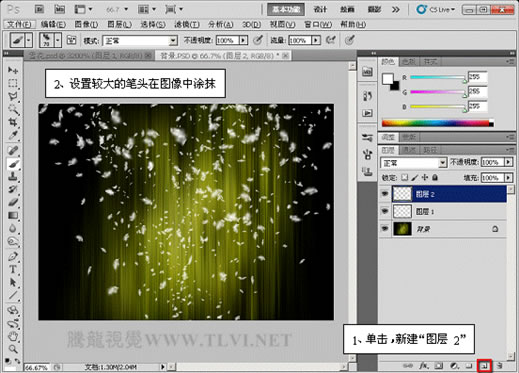Open the brush opacity 不透明度 arrow

[x=244, y=40]
